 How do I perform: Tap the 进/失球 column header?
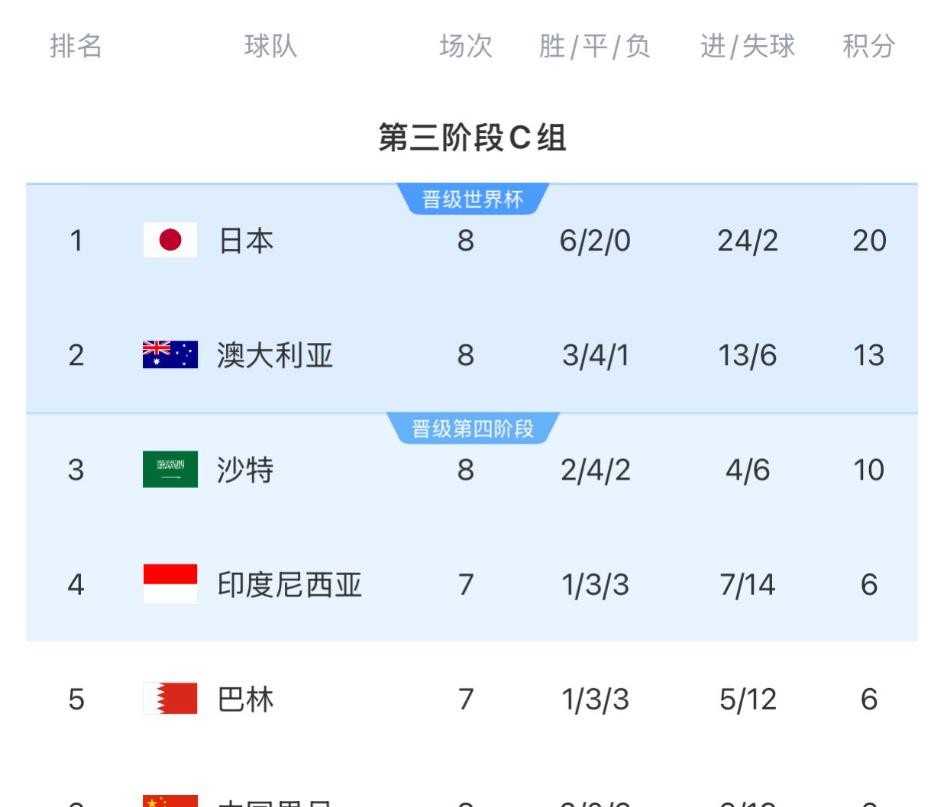click(x=748, y=47)
